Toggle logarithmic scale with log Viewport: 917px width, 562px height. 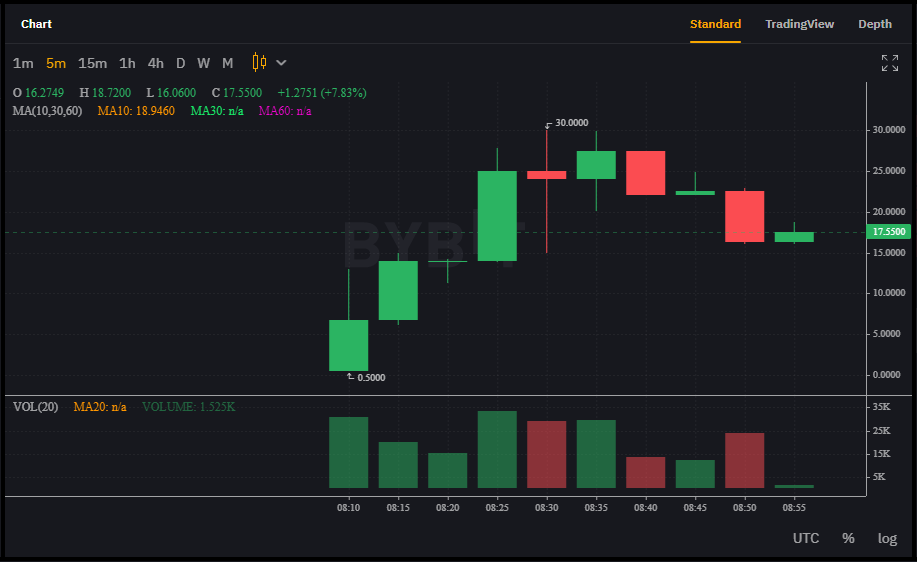pos(887,538)
